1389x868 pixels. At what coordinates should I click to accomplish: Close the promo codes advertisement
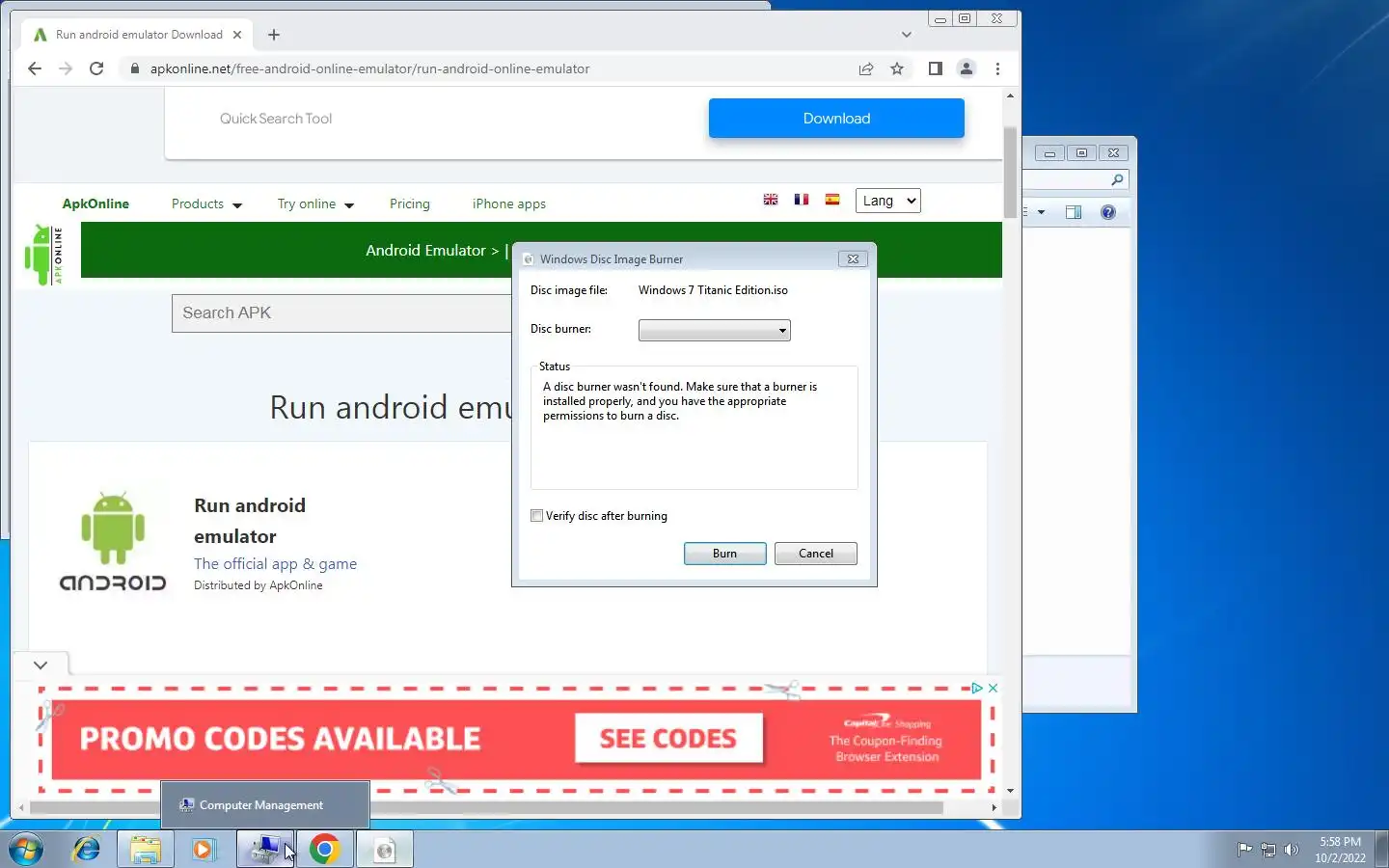pyautogui.click(x=993, y=688)
